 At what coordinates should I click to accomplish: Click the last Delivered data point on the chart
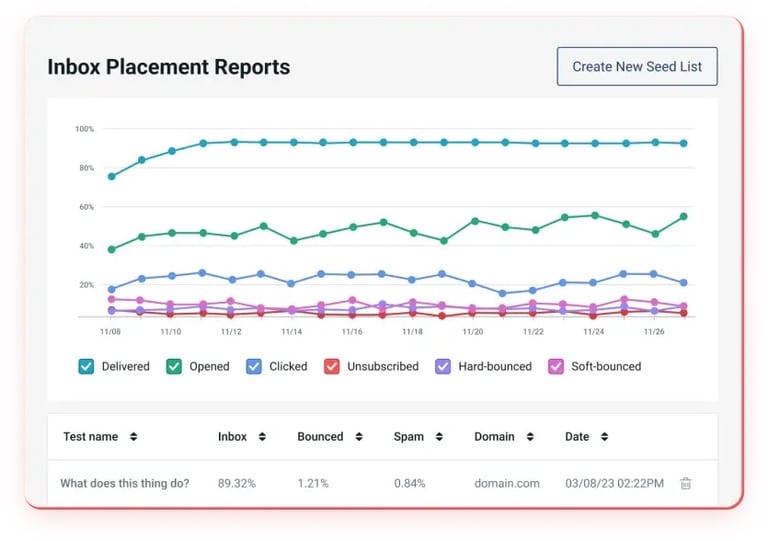point(684,143)
